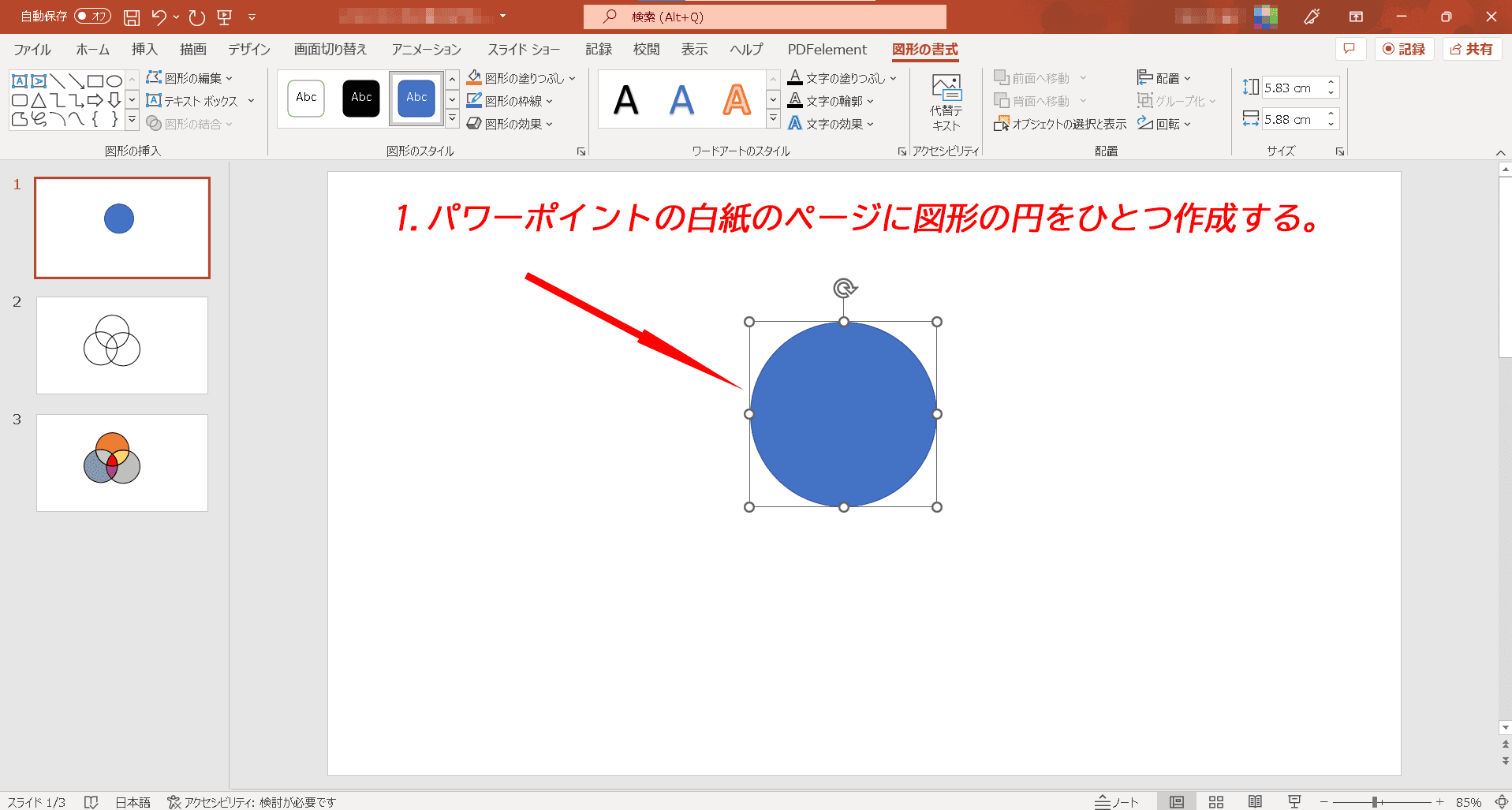Click the rotation handle above the circle
This screenshot has width=1512, height=810.
[x=844, y=288]
